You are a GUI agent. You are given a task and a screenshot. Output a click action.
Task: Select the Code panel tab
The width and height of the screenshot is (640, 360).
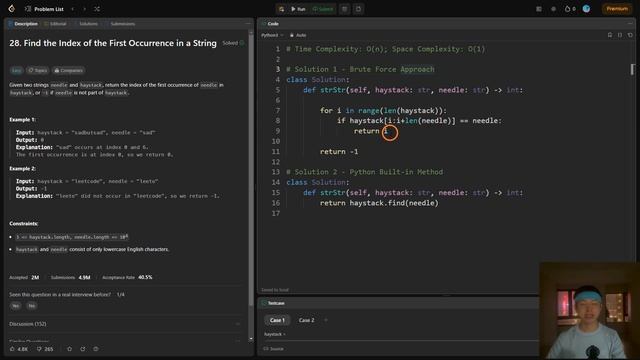(x=270, y=24)
